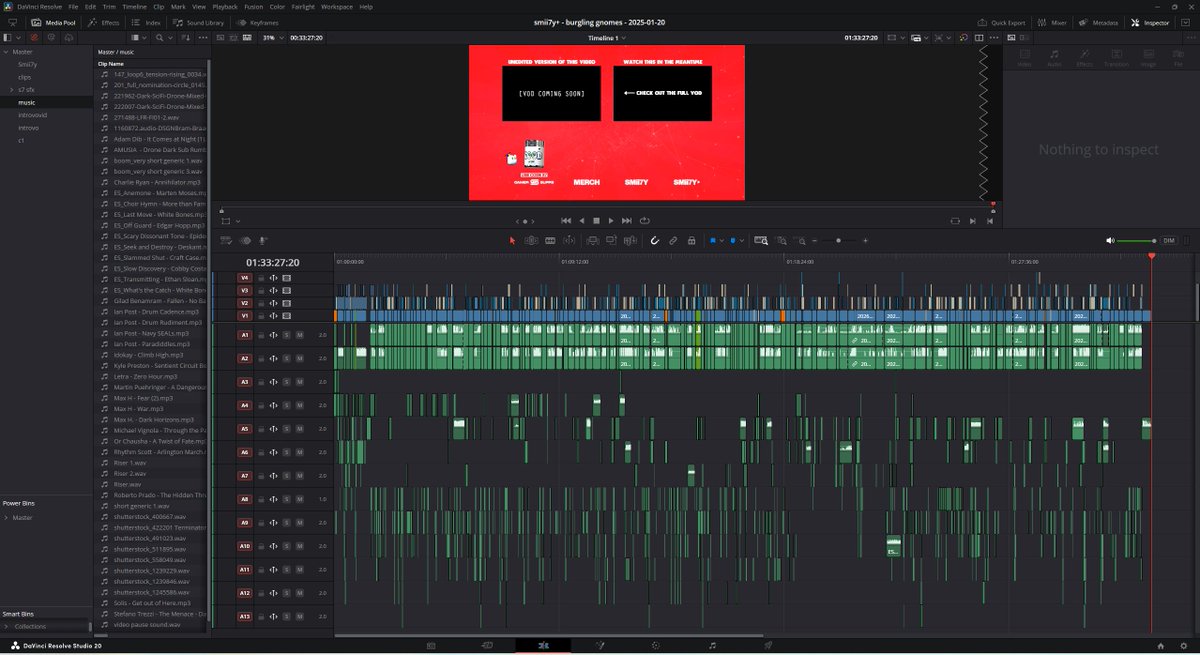The height and width of the screenshot is (655, 1200).
Task: Open the Playback menu
Action: click(x=225, y=6)
